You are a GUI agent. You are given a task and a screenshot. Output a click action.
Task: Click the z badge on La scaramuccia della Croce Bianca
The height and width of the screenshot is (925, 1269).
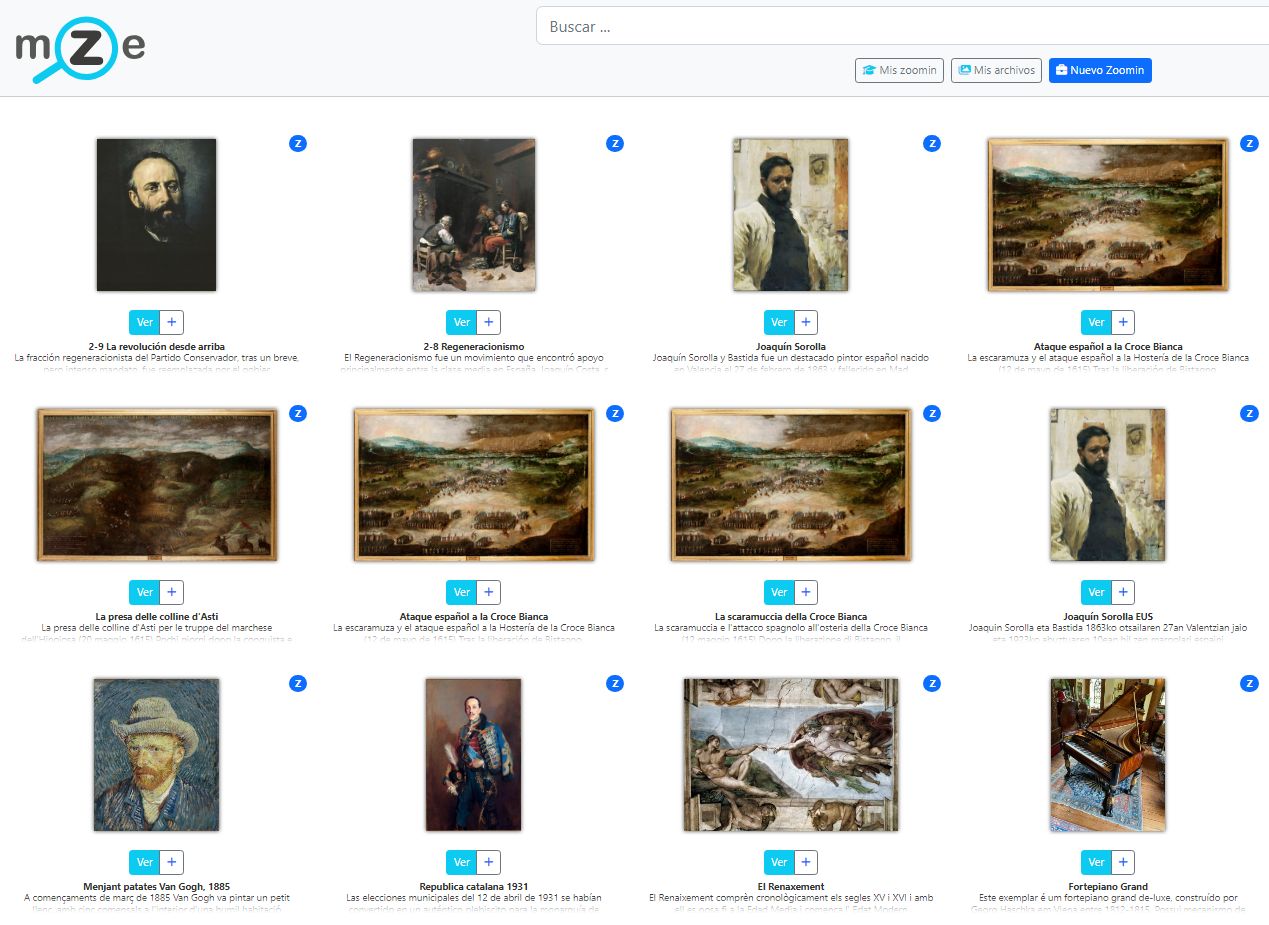coord(932,413)
